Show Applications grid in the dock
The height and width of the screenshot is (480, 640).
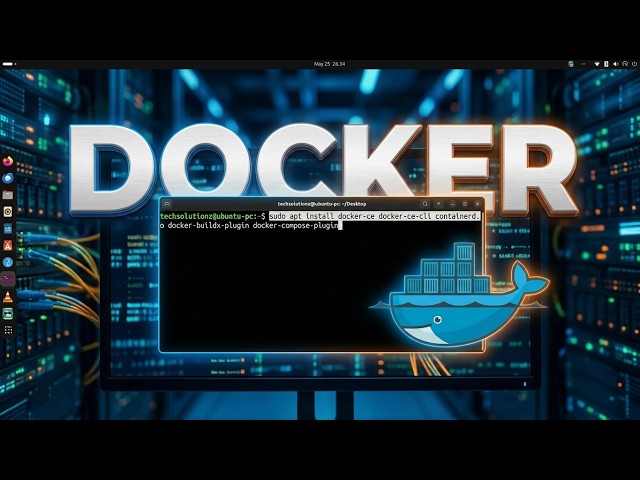(x=8, y=330)
